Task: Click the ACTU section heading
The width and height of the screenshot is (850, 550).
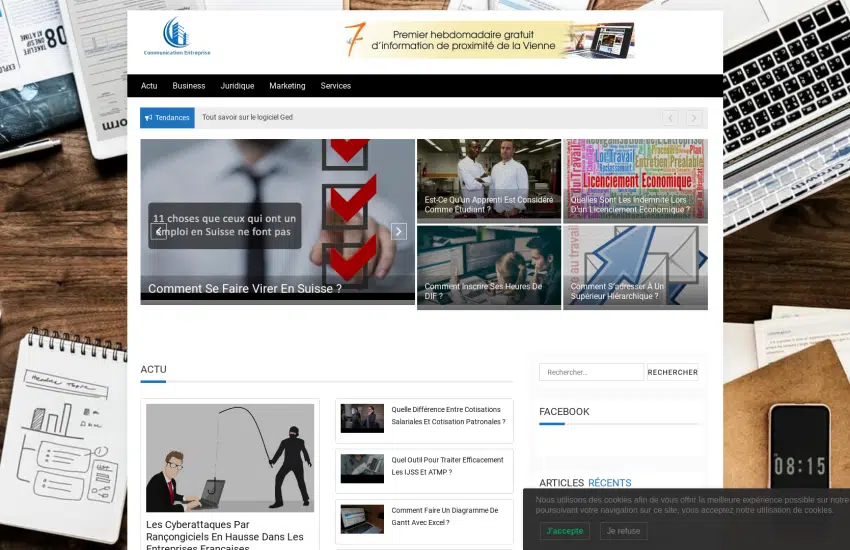Action: click(153, 370)
